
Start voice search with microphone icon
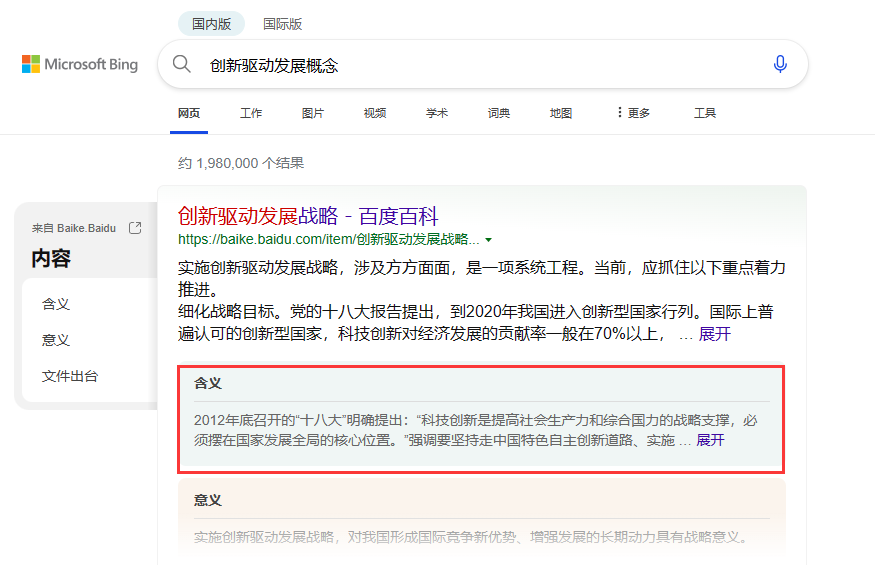point(780,64)
